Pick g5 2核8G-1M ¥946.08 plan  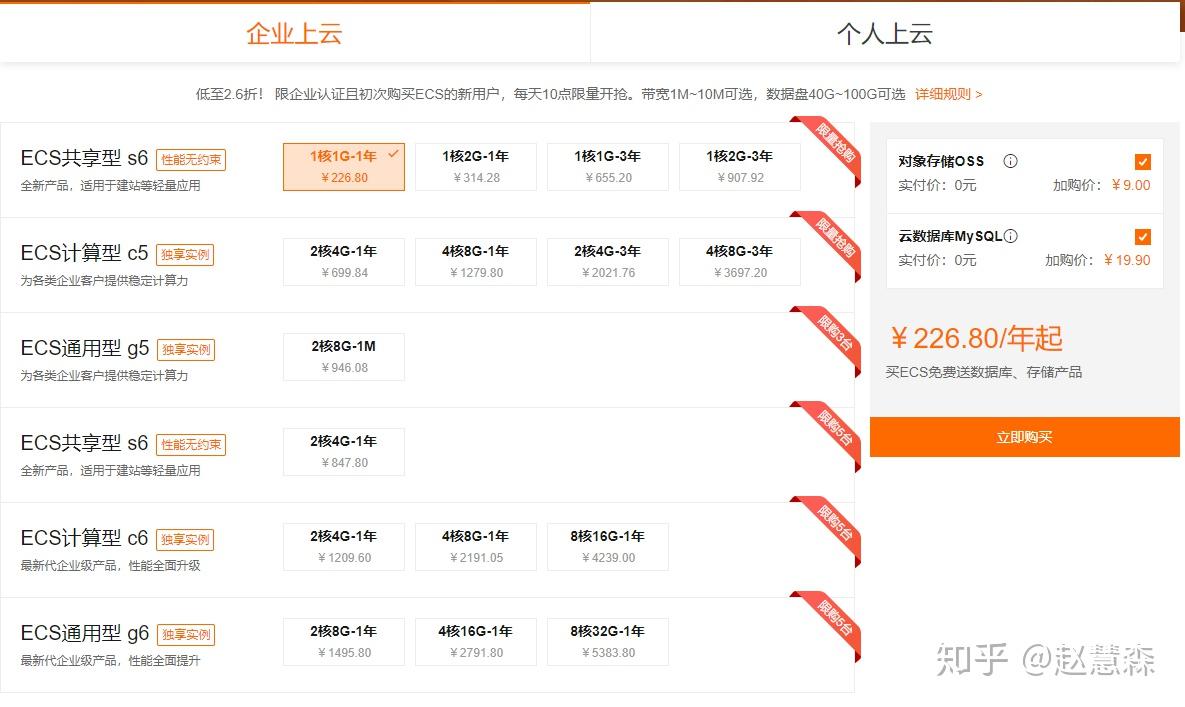tap(344, 357)
